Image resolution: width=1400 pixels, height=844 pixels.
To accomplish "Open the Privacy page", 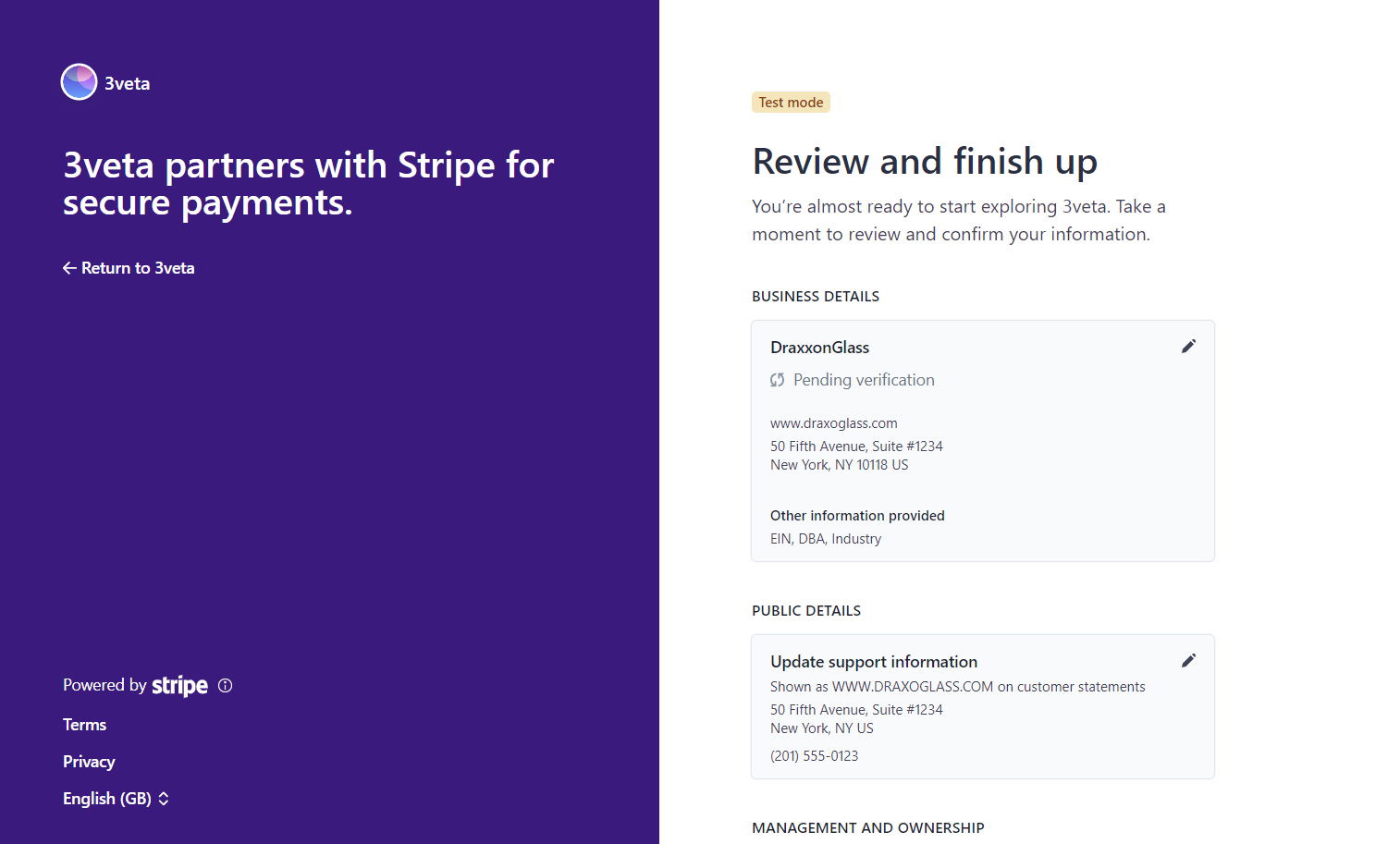I will click(x=88, y=761).
